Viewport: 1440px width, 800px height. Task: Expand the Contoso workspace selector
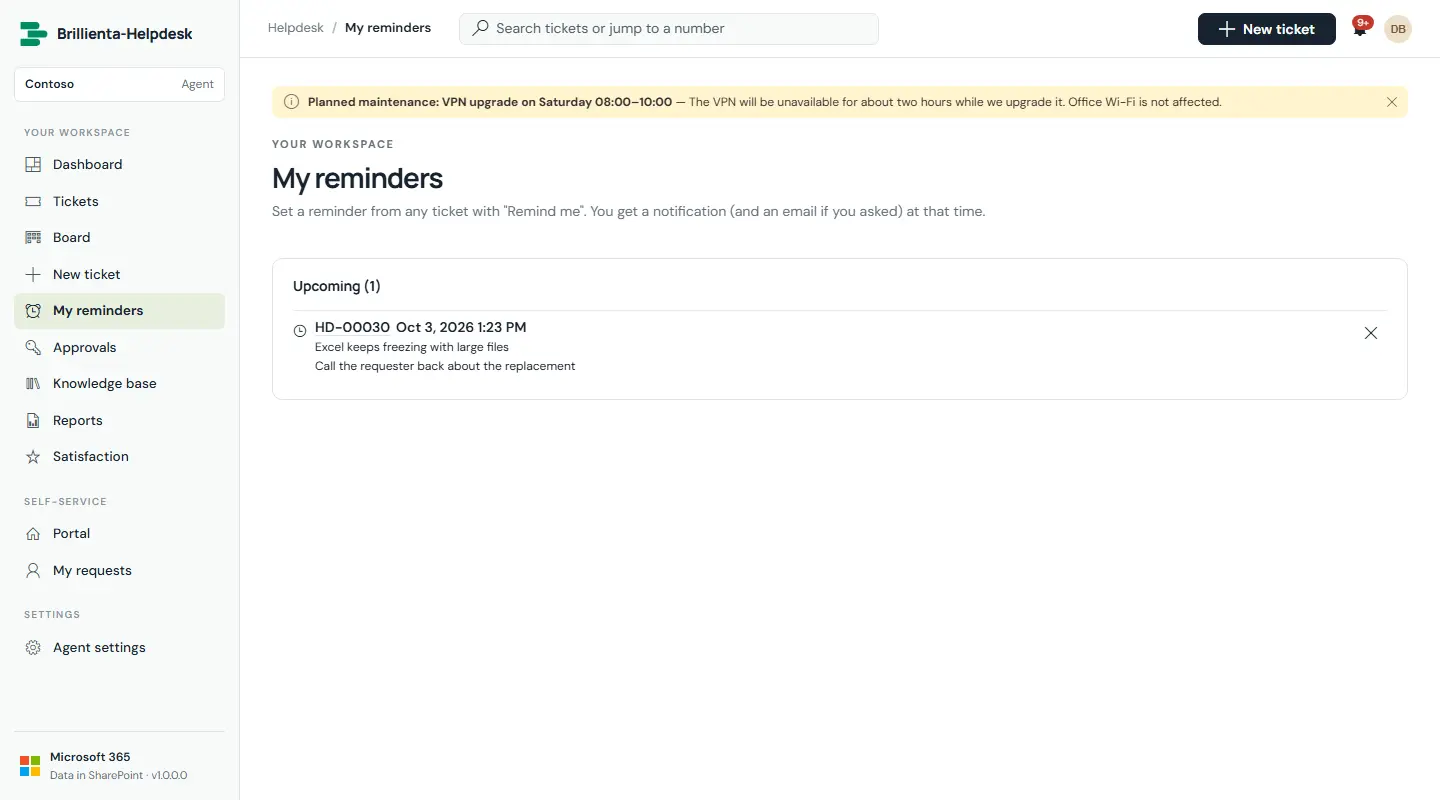[x=119, y=84]
